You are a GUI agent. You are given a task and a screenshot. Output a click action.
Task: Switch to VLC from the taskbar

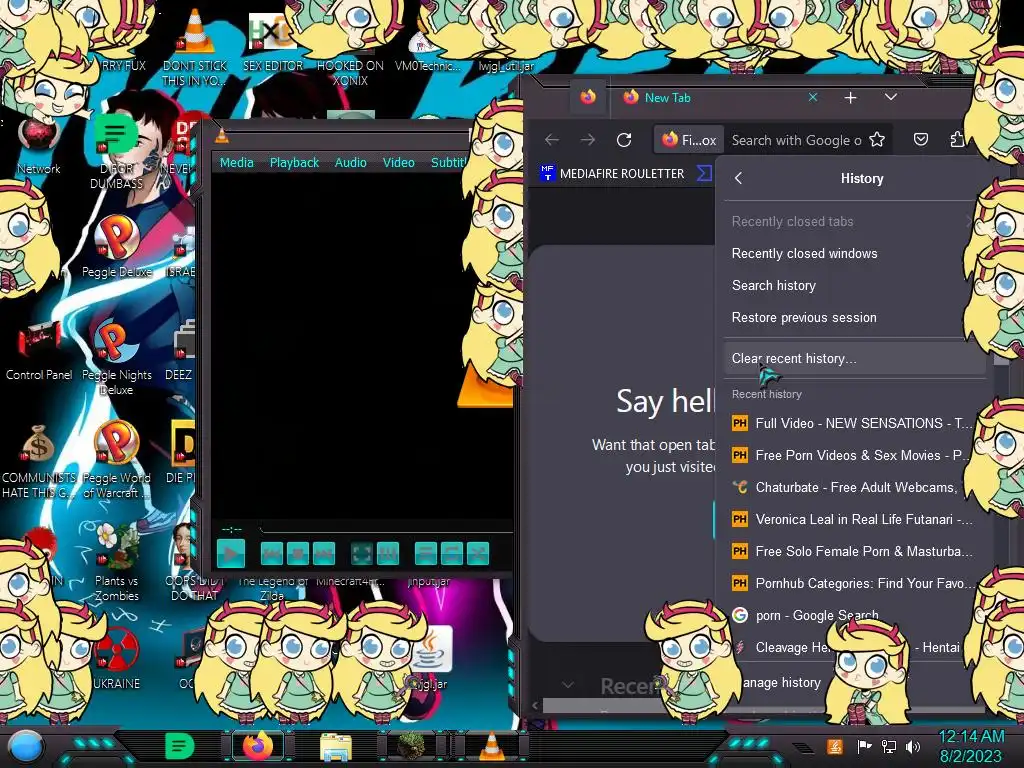tap(492, 746)
